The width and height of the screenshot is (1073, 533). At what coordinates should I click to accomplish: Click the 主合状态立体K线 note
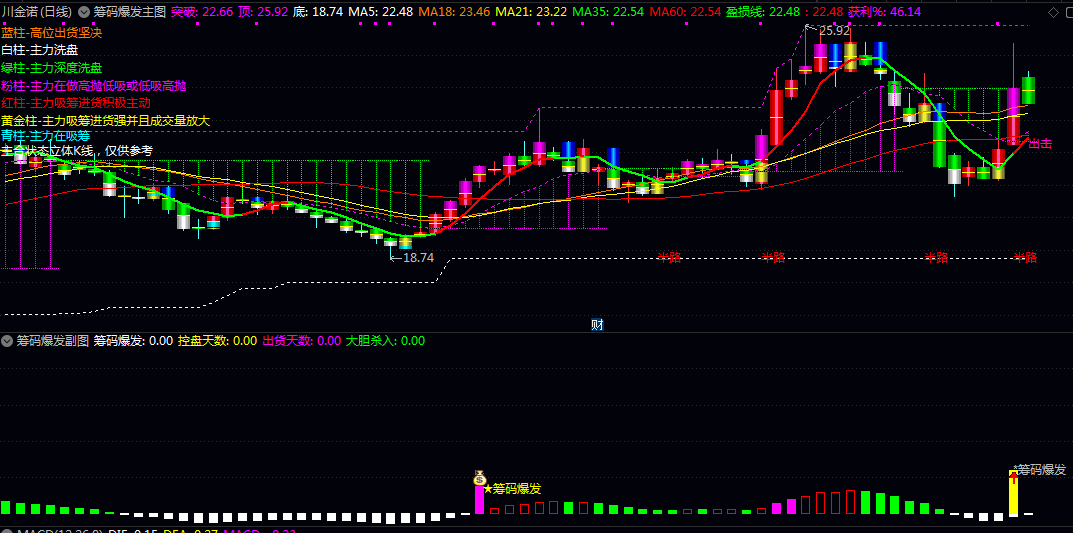tap(77, 151)
